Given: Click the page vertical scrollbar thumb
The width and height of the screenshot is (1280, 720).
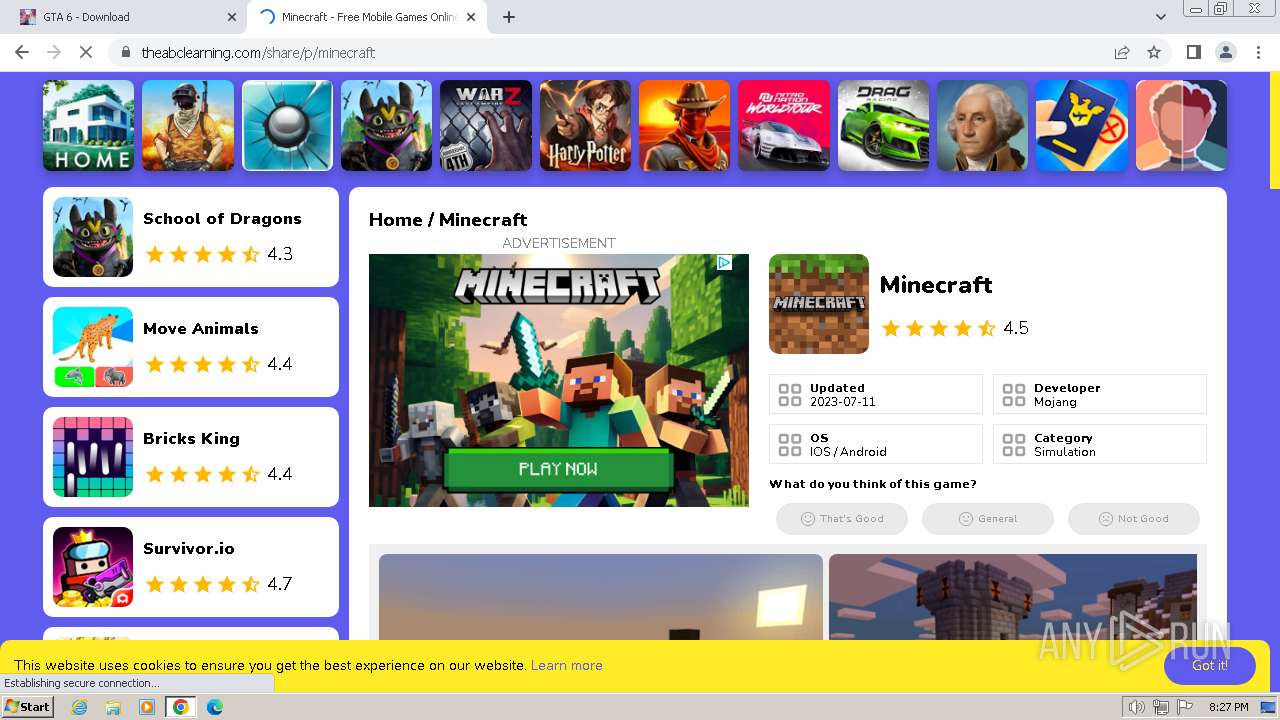Looking at the screenshot, I should (x=1274, y=130).
